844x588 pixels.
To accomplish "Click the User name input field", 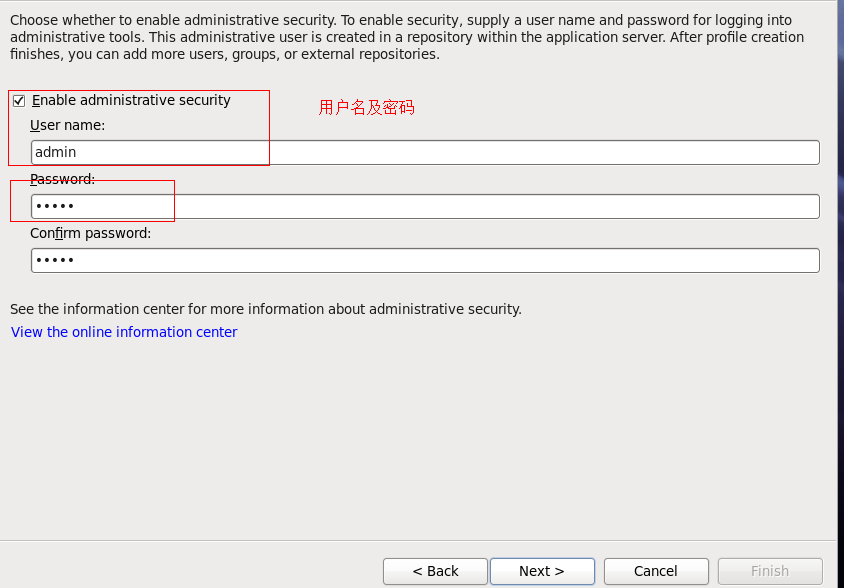I will (425, 153).
